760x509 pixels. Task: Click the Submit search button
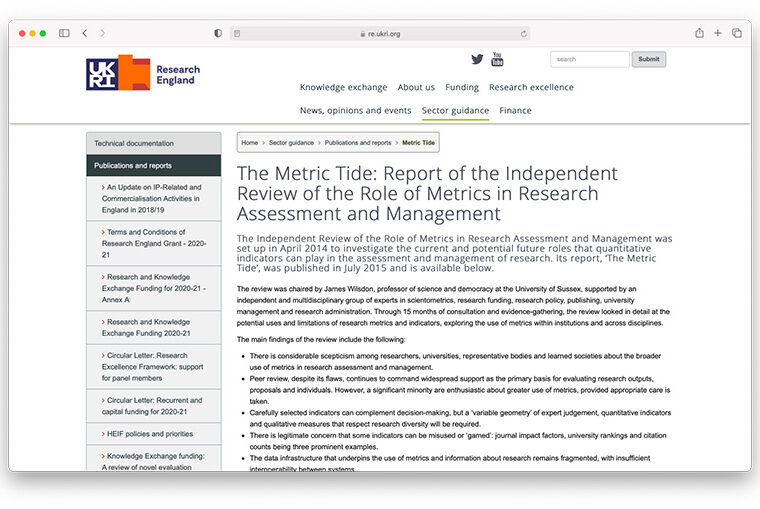tap(649, 59)
